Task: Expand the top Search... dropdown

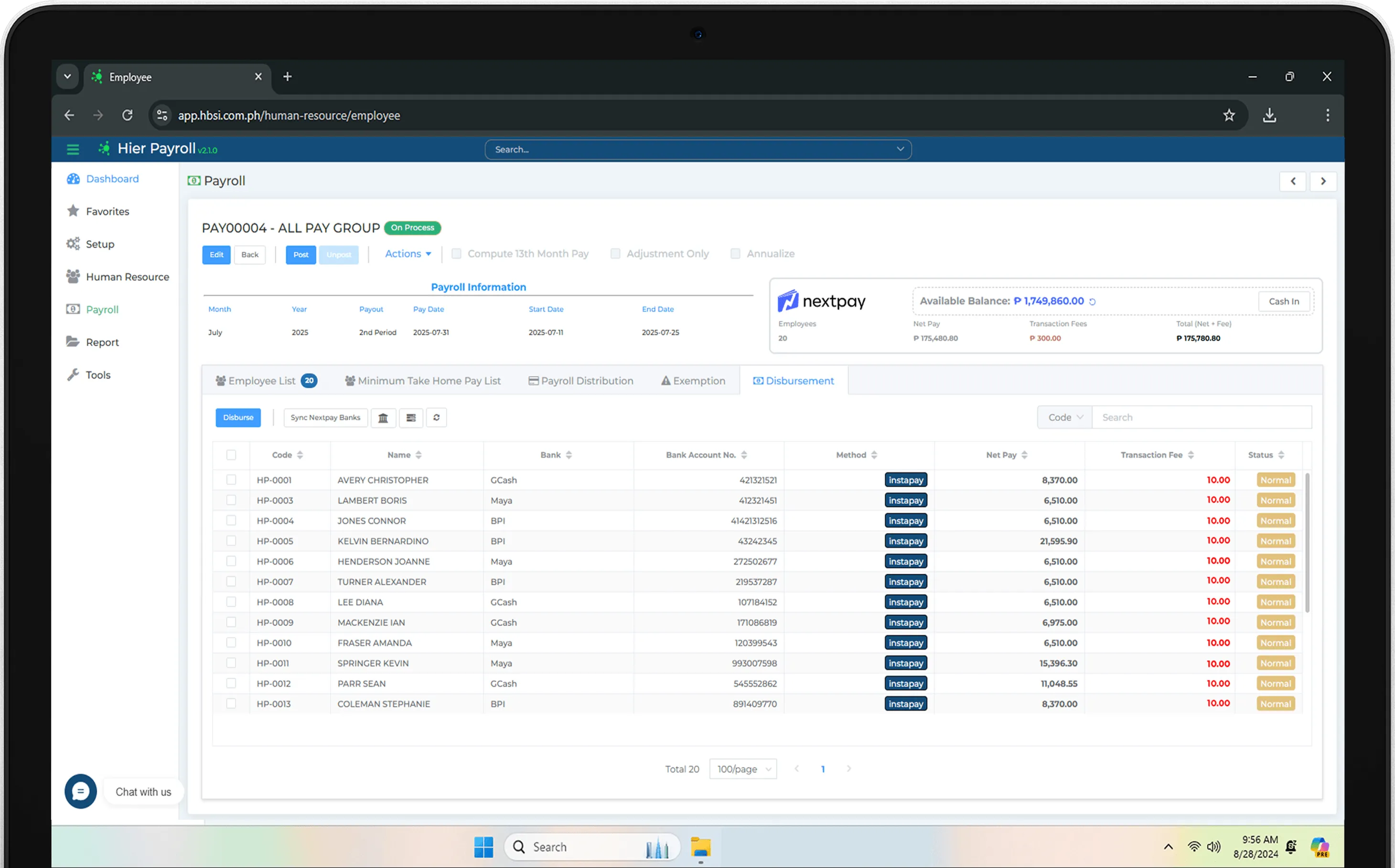Action: point(900,149)
